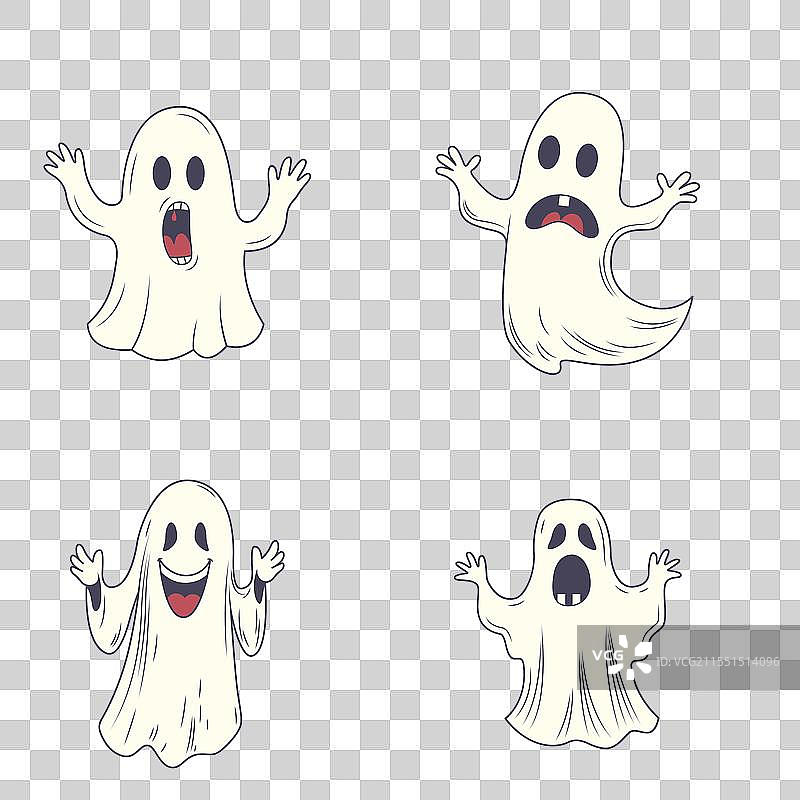The height and width of the screenshot is (800, 800).
Task: Click the top-left ghost's left eye
Action: pyautogui.click(x=162, y=172)
